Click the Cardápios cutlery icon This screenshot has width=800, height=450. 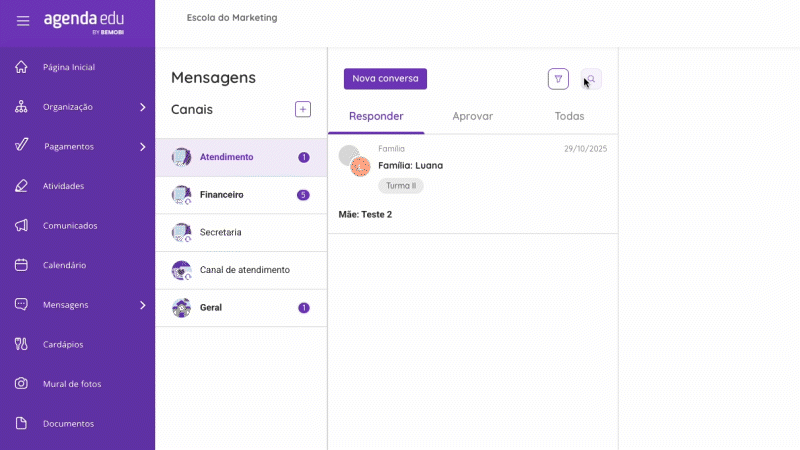pos(21,344)
